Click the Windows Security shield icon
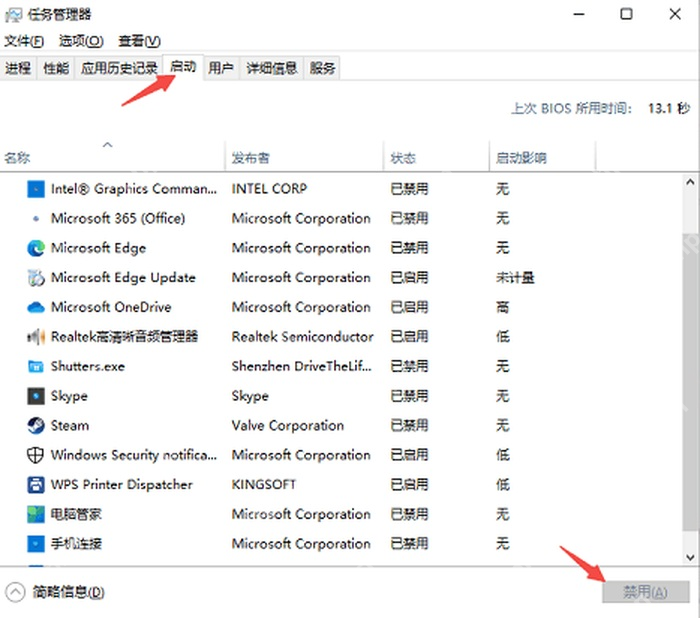This screenshot has height=618, width=700. (36, 455)
